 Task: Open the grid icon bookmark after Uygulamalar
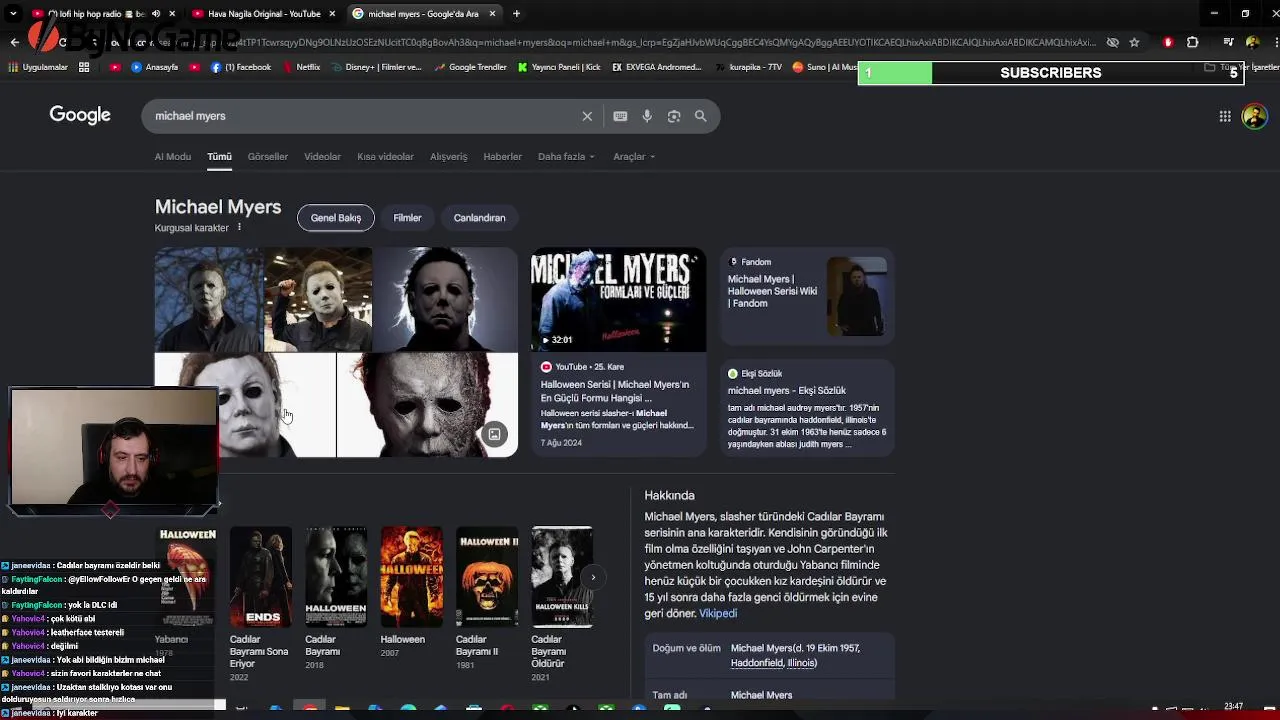tap(84, 67)
